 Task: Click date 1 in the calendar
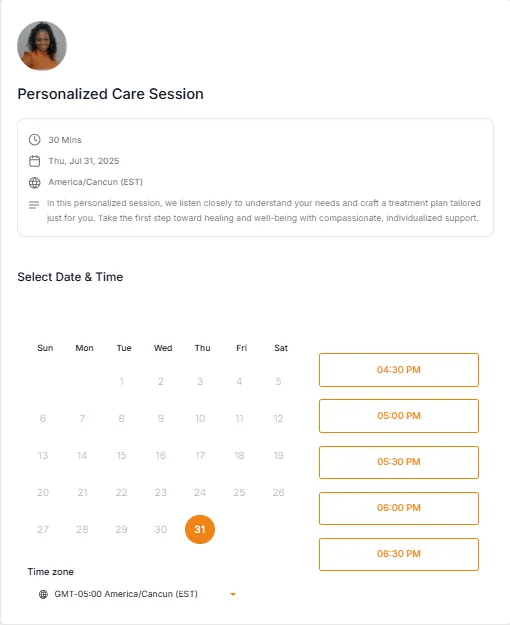click(x=122, y=381)
